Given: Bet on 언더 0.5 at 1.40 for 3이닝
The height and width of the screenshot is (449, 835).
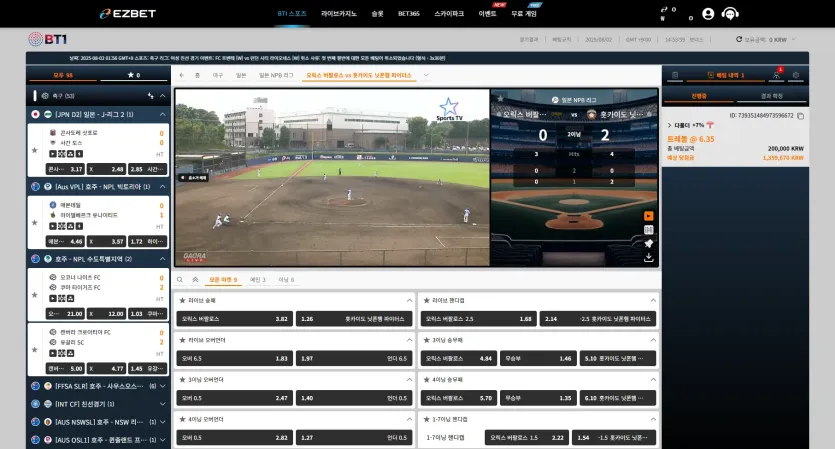Looking at the screenshot, I should click(x=354, y=398).
